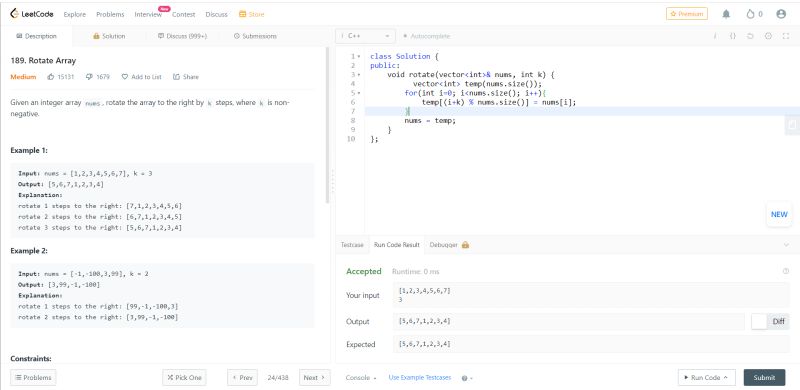The width and height of the screenshot is (800, 390).
Task: Click Use Example Testcases
Action: click(x=420, y=378)
